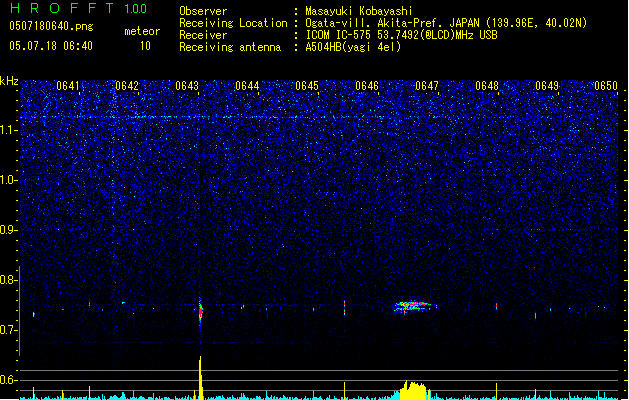Click the 0.6 kHz axis label
This screenshot has width=629, height=400.
[x=8, y=380]
